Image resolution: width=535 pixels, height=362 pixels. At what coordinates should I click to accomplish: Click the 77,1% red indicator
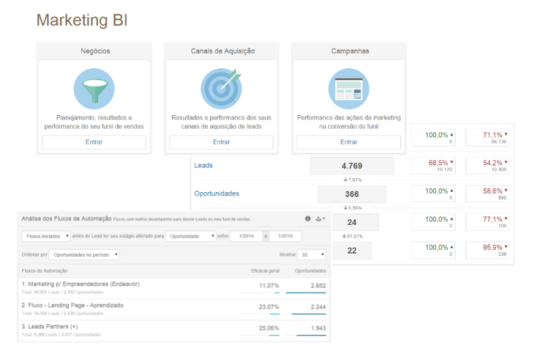[488, 222]
